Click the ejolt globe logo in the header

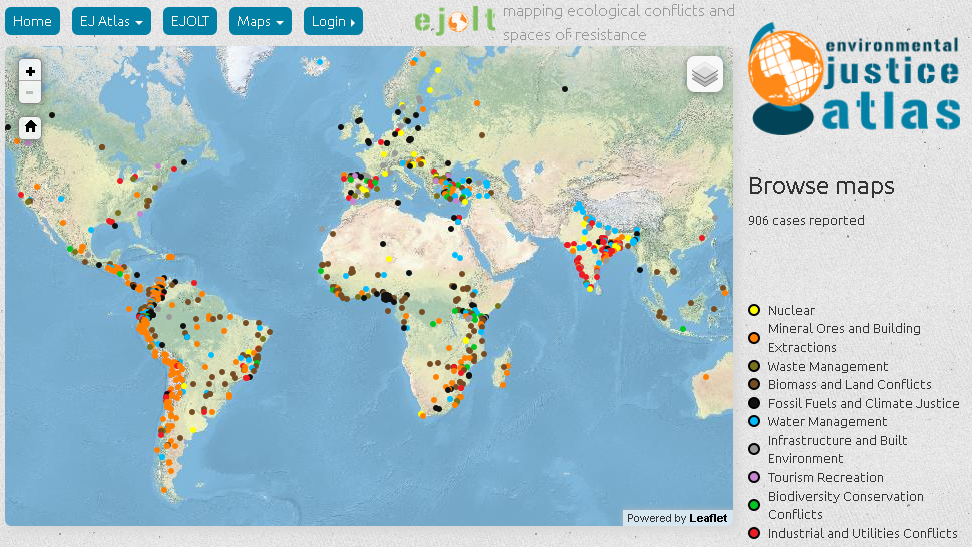(x=456, y=21)
